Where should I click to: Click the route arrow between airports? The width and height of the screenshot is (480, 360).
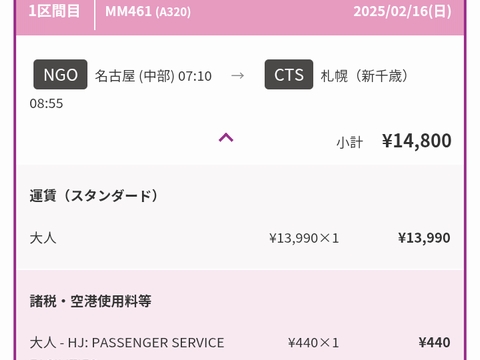(237, 76)
